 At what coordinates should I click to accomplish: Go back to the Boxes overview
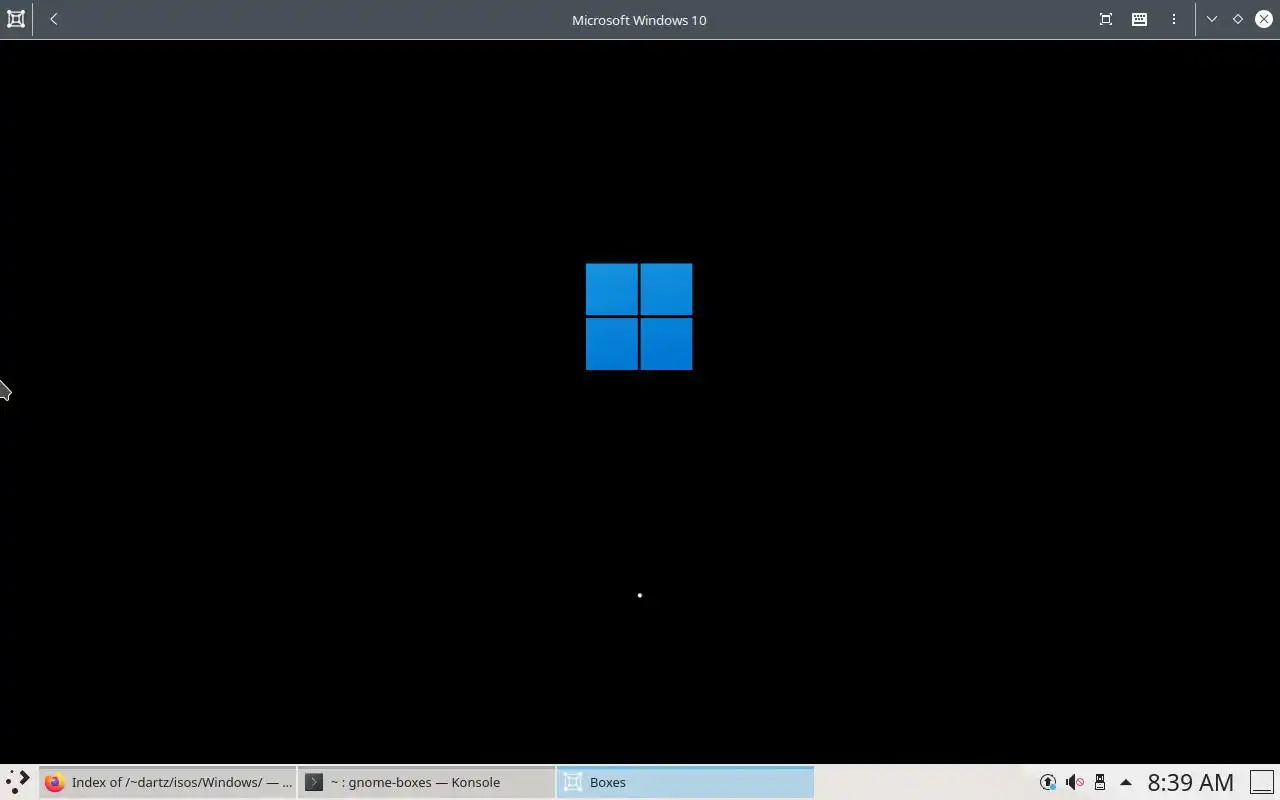(x=54, y=19)
